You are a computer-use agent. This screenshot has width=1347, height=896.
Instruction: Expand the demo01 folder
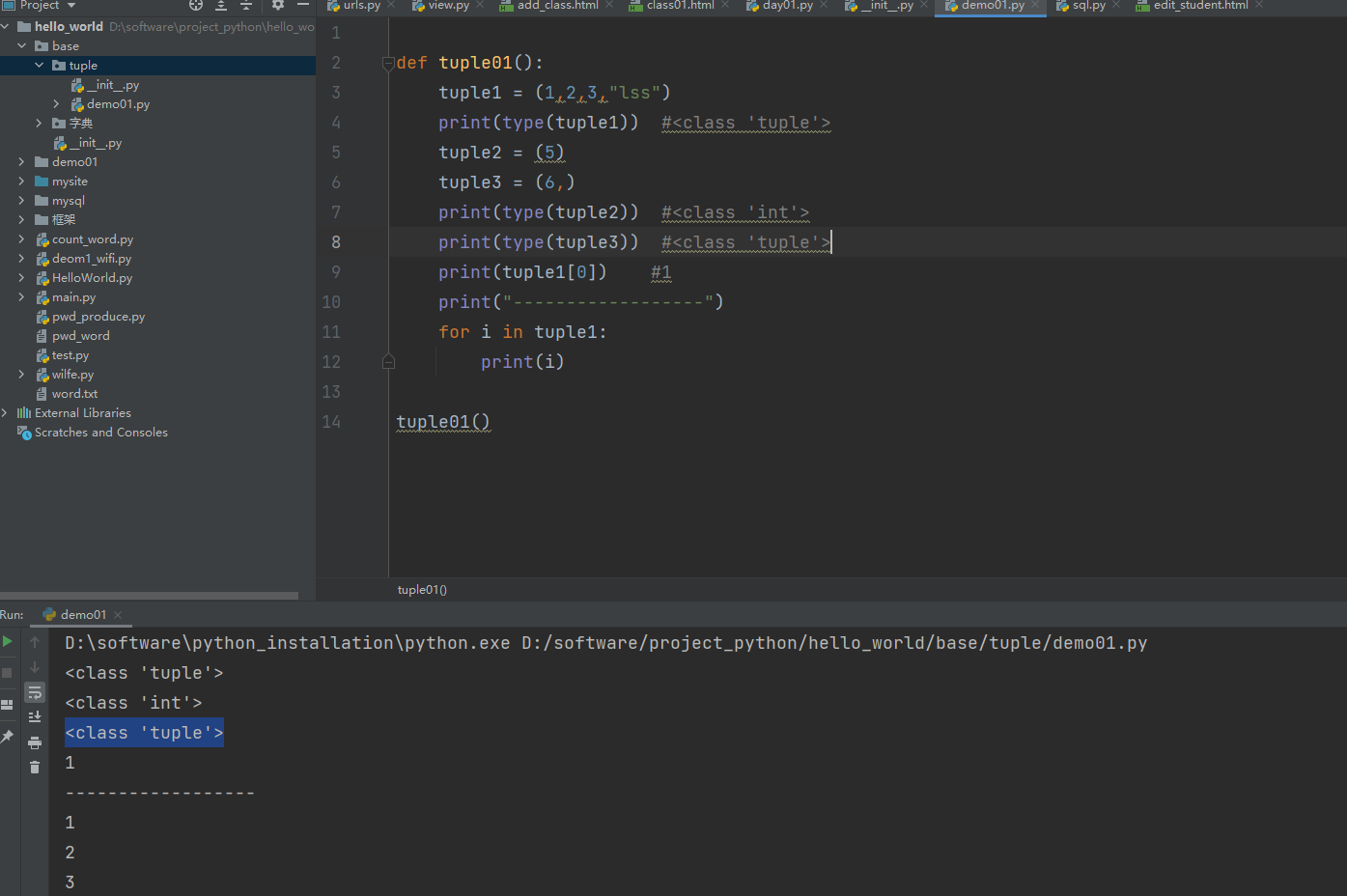(21, 162)
